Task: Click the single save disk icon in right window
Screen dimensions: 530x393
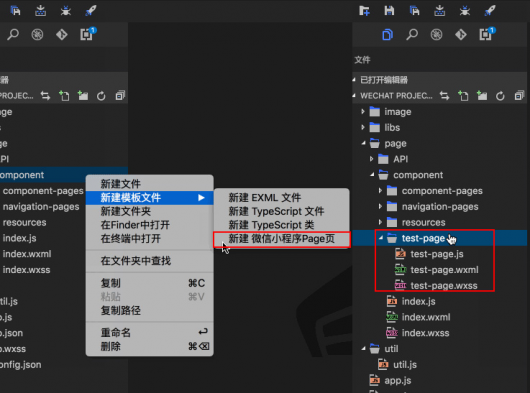Action: pyautogui.click(x=389, y=11)
